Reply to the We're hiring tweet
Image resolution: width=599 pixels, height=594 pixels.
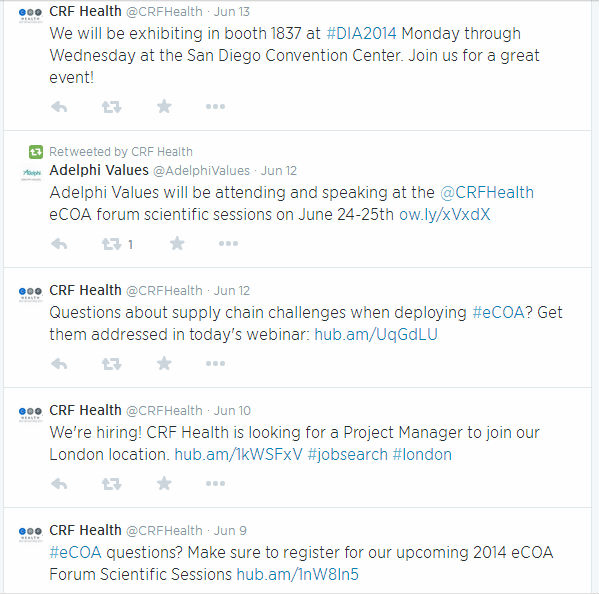(x=59, y=484)
